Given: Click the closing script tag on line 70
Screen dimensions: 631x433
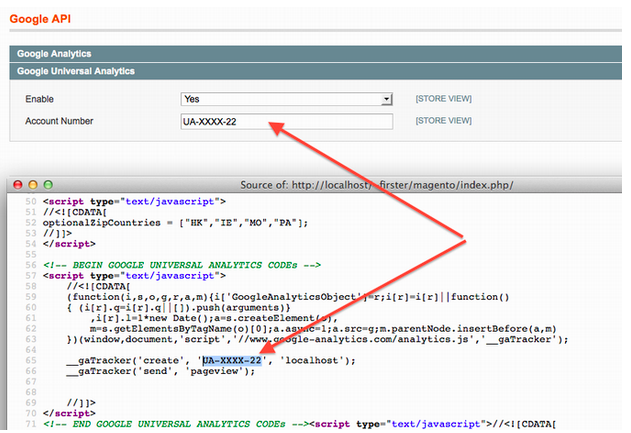Looking at the screenshot, I should (x=69, y=413).
